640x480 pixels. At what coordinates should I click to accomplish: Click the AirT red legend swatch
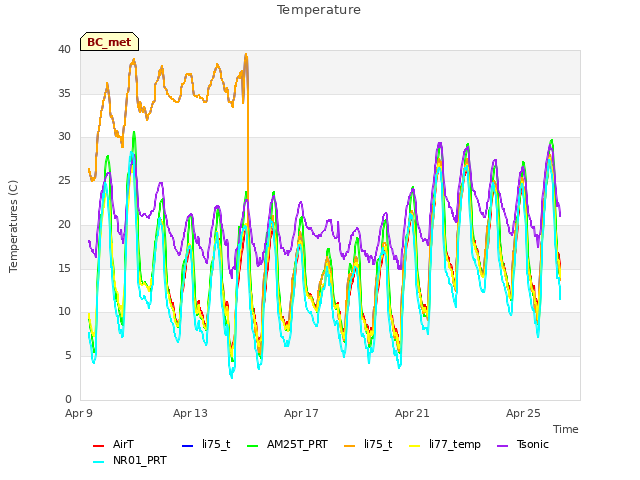[98, 445]
